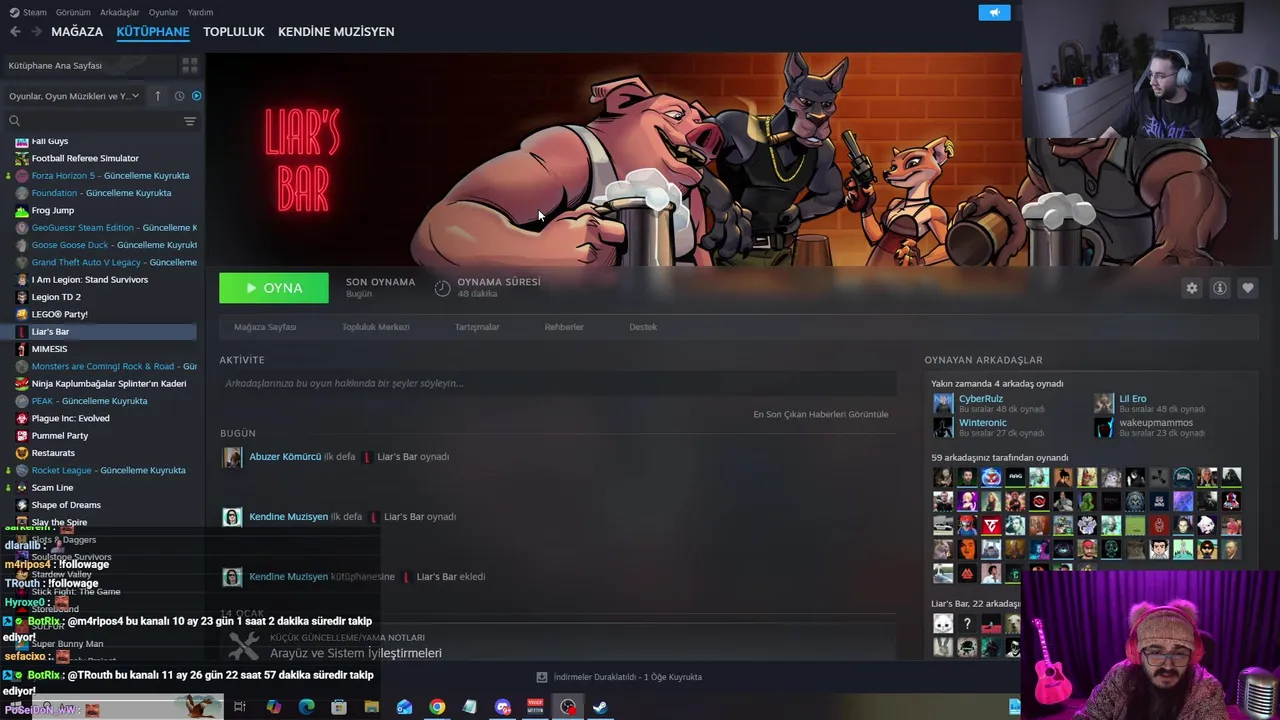This screenshot has width=1280, height=720.
Task: Open Mağaza Sayfası link
Action: click(x=265, y=327)
